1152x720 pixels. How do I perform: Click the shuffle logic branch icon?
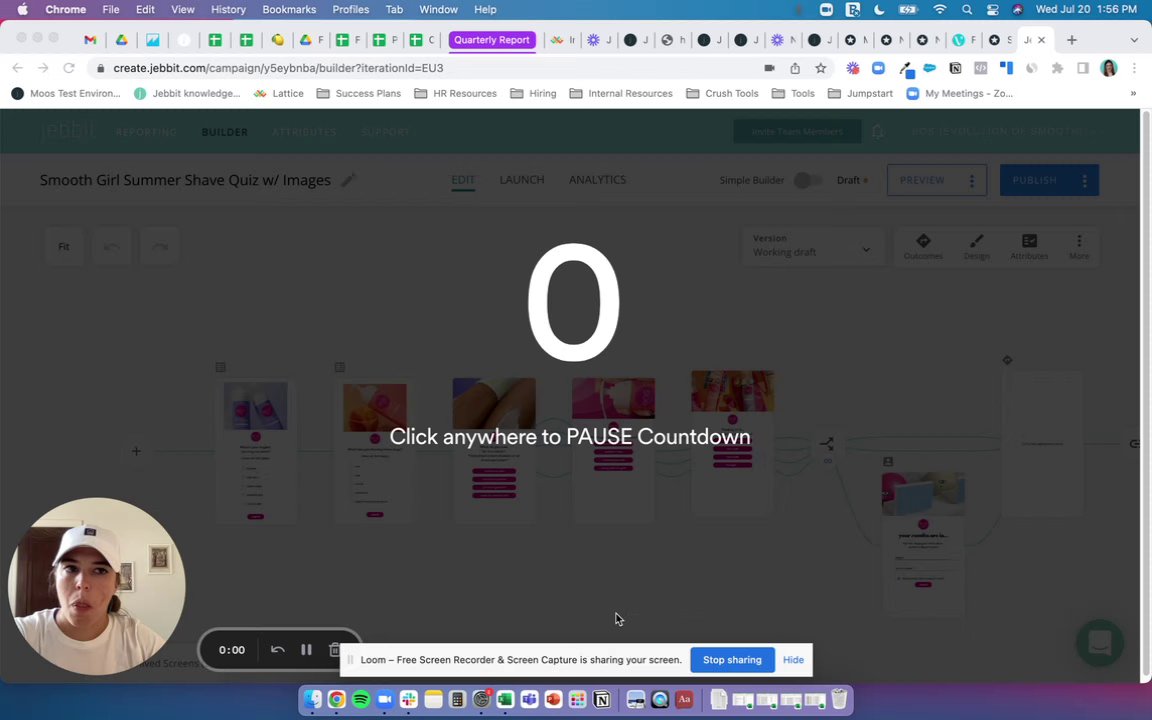coord(827,443)
